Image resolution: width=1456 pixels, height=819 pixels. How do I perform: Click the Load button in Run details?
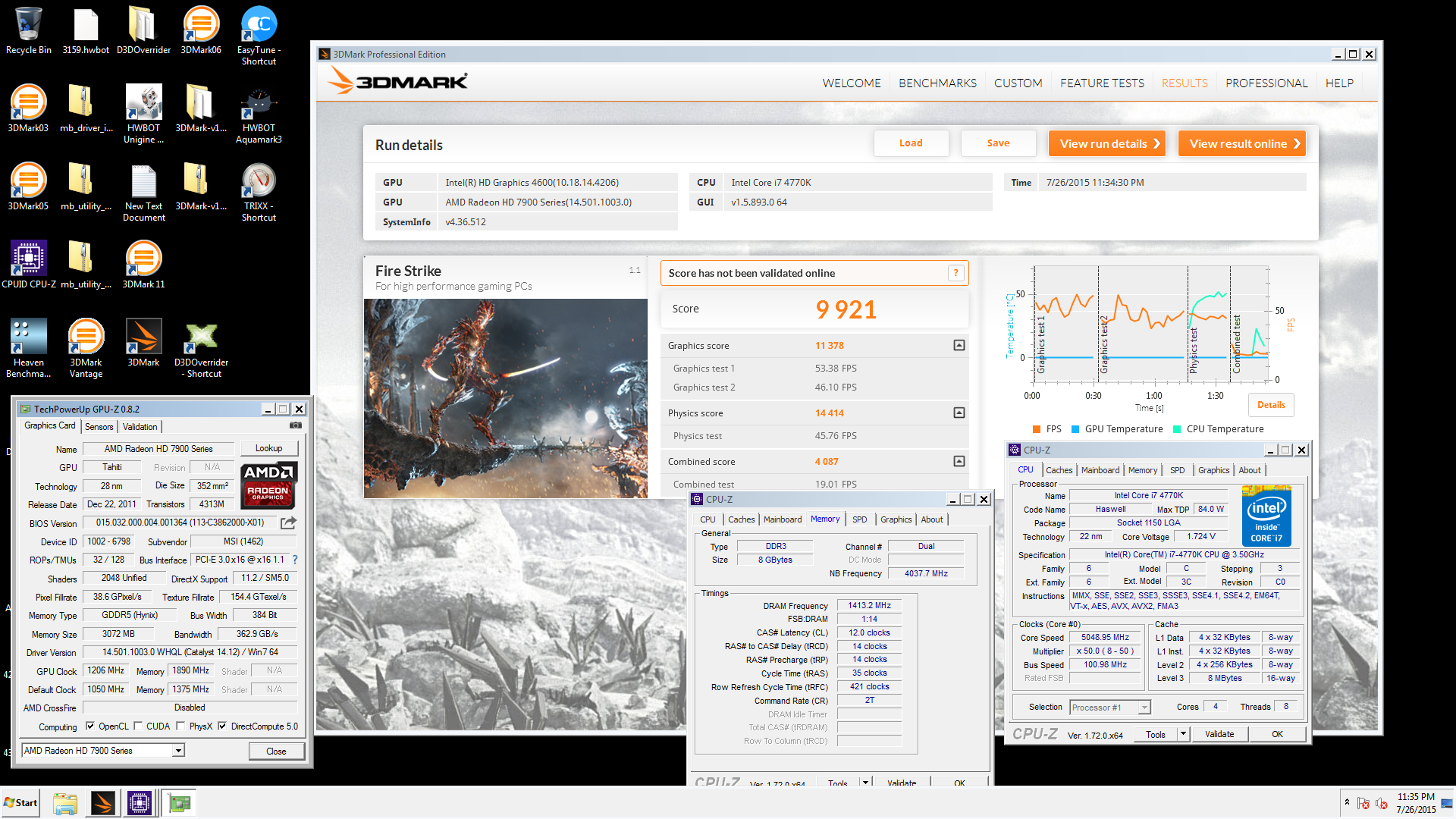(x=911, y=143)
